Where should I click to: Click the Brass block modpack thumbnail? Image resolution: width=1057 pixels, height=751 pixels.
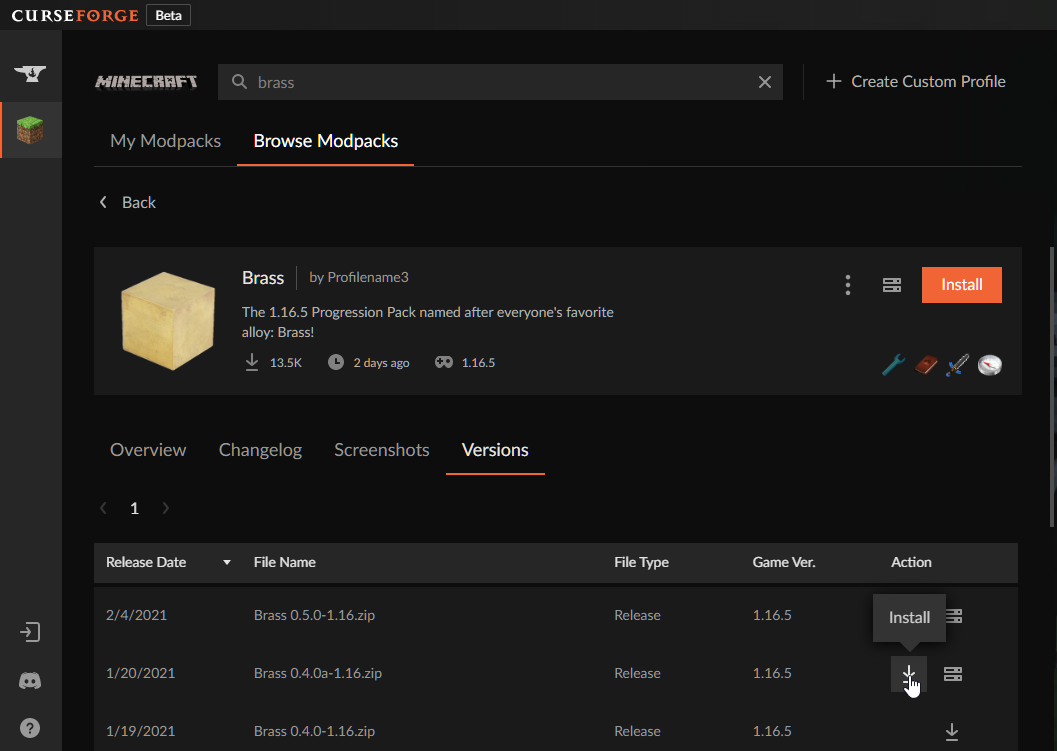[x=168, y=321]
